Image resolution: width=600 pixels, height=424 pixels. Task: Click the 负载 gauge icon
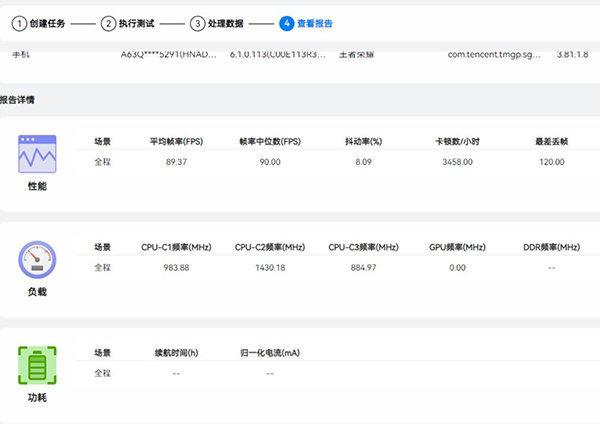click(x=37, y=261)
